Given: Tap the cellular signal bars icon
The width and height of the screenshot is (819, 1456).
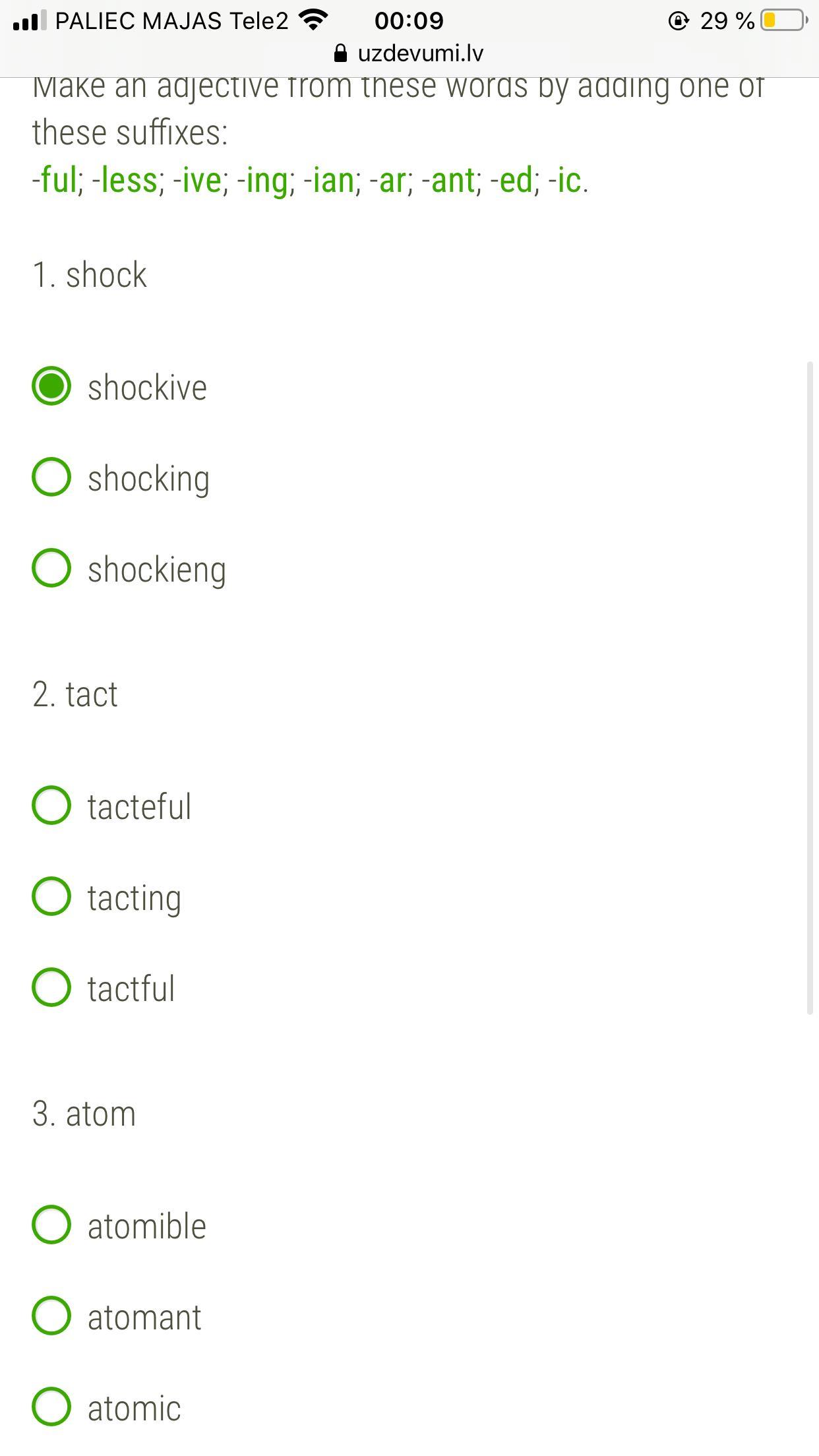Looking at the screenshot, I should point(29,20).
